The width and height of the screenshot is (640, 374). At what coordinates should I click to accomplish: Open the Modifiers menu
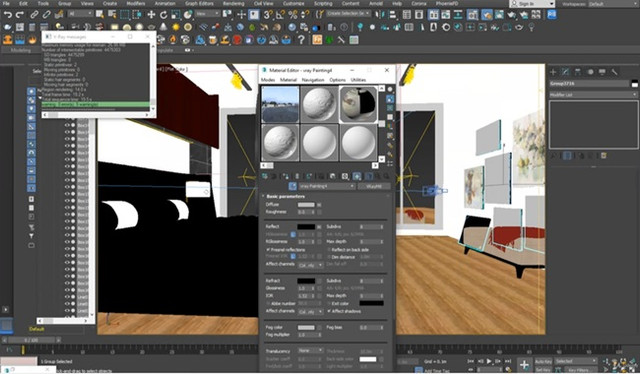point(136,3)
